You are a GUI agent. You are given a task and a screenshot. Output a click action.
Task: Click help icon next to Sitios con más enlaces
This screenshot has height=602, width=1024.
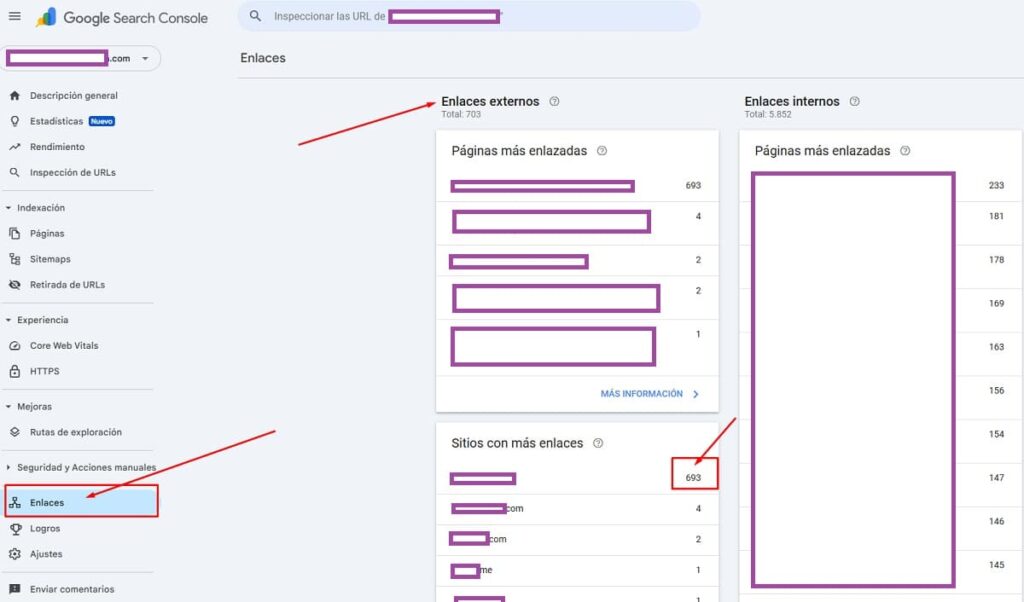(598, 443)
